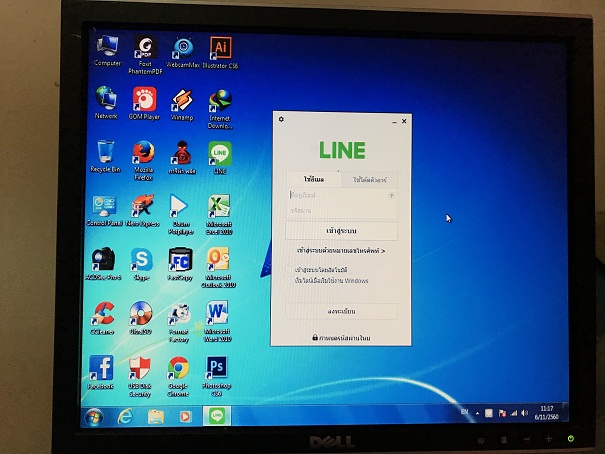Image resolution: width=605 pixels, height=454 pixels.
Task: Open Windows Explorer folder on taskbar
Action: 156,417
